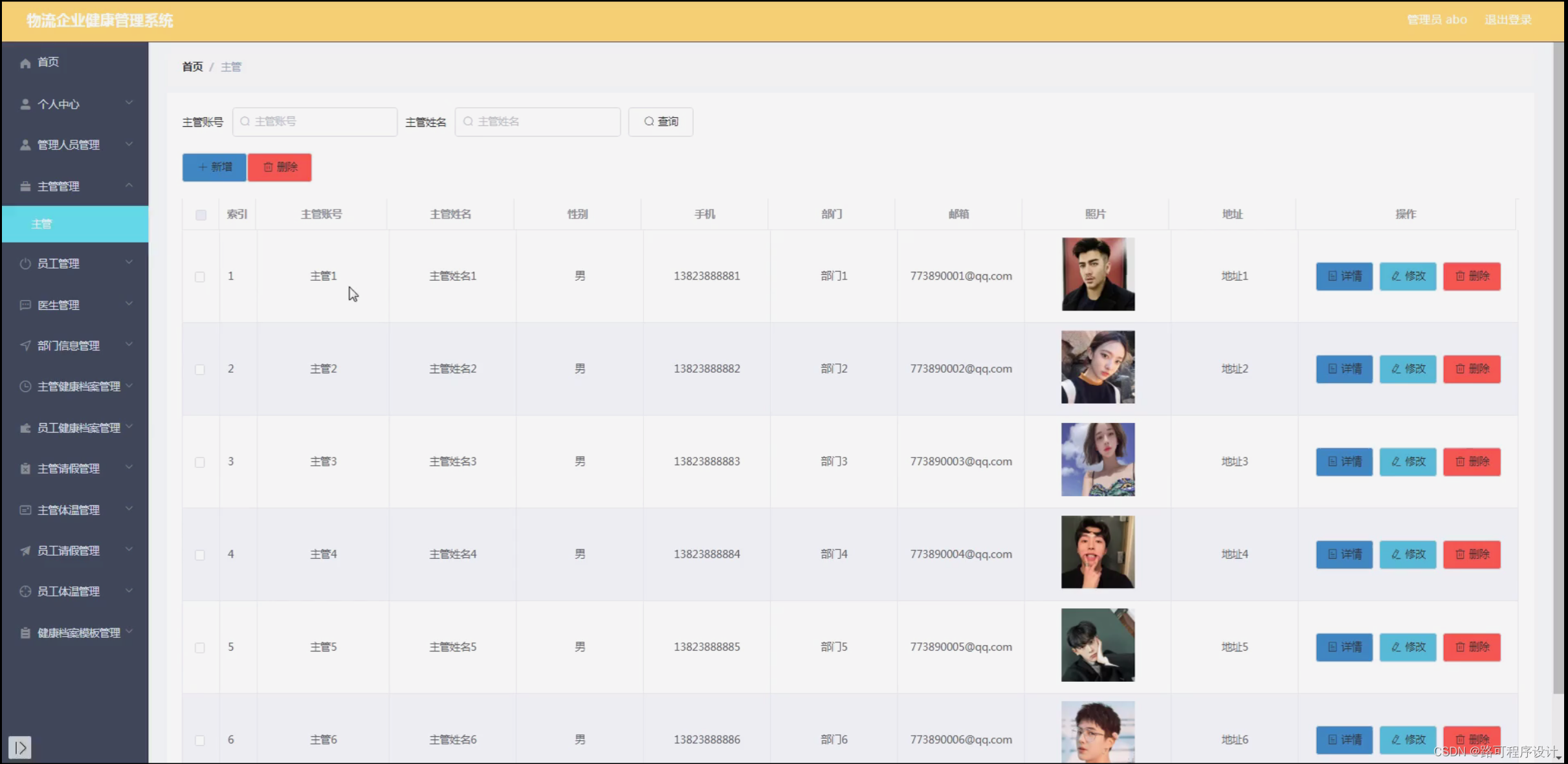Click the sidebar collapse icon at bottom

tap(20, 747)
